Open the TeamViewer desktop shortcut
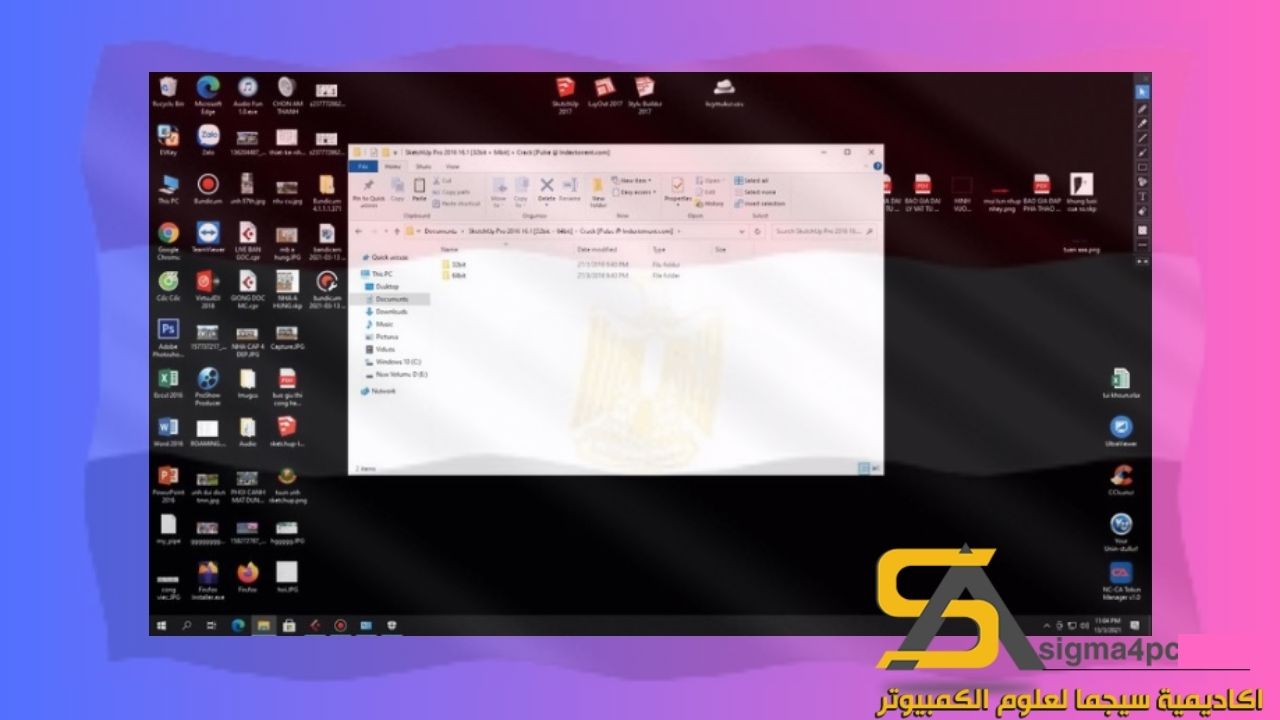This screenshot has width=1280, height=720. tap(208, 236)
